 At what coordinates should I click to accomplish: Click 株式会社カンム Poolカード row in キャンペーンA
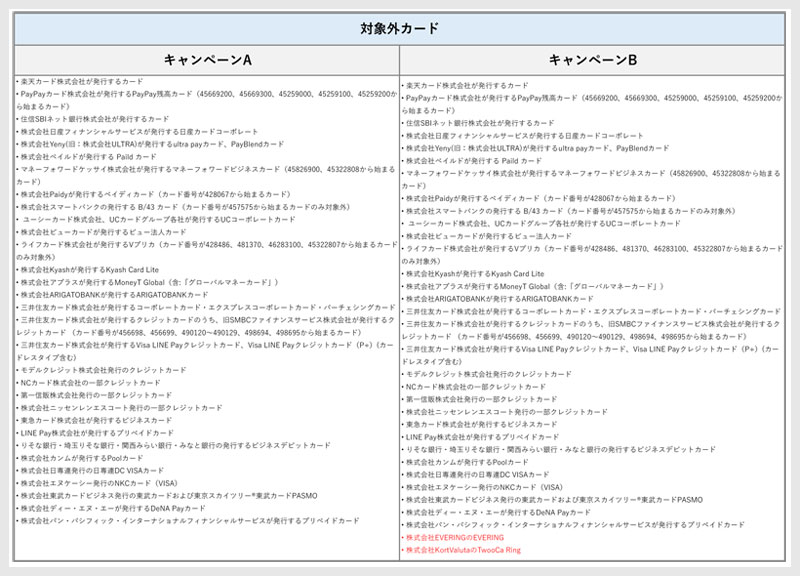tap(80, 458)
